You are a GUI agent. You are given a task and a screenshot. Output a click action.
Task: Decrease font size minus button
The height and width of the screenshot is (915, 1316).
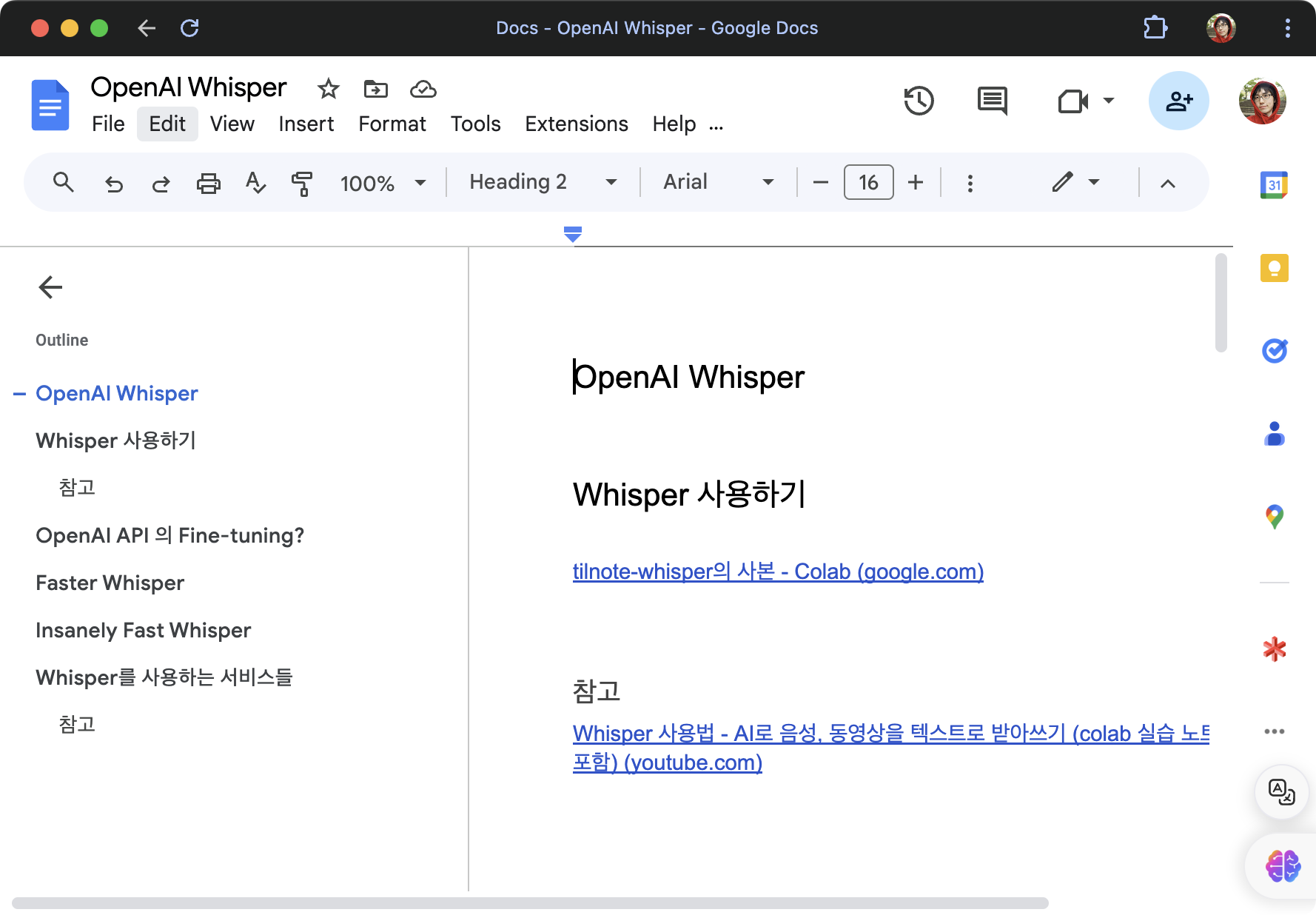pos(820,182)
